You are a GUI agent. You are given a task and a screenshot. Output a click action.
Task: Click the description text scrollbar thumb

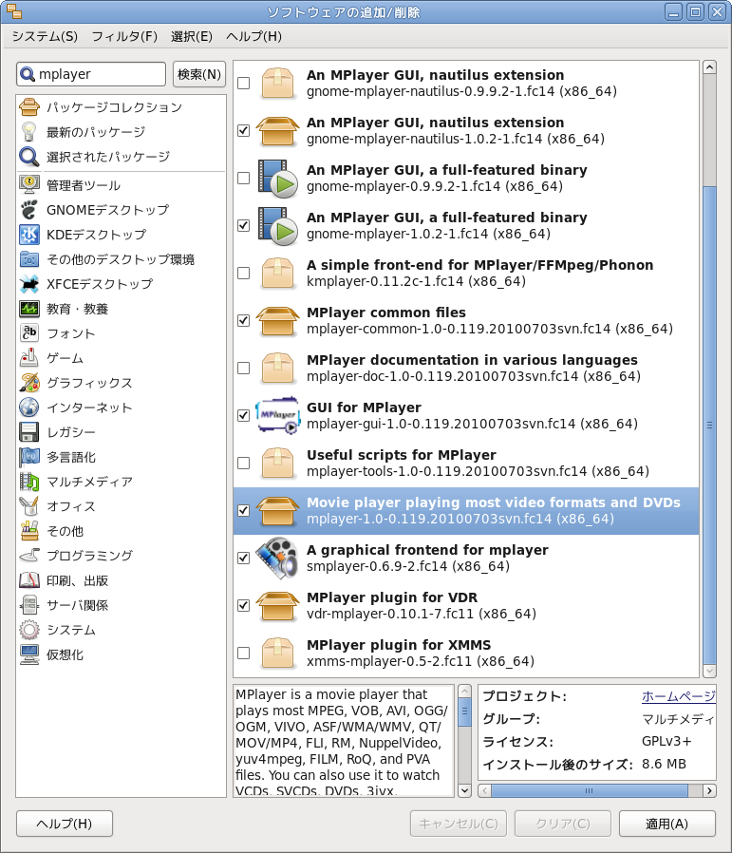[x=464, y=712]
